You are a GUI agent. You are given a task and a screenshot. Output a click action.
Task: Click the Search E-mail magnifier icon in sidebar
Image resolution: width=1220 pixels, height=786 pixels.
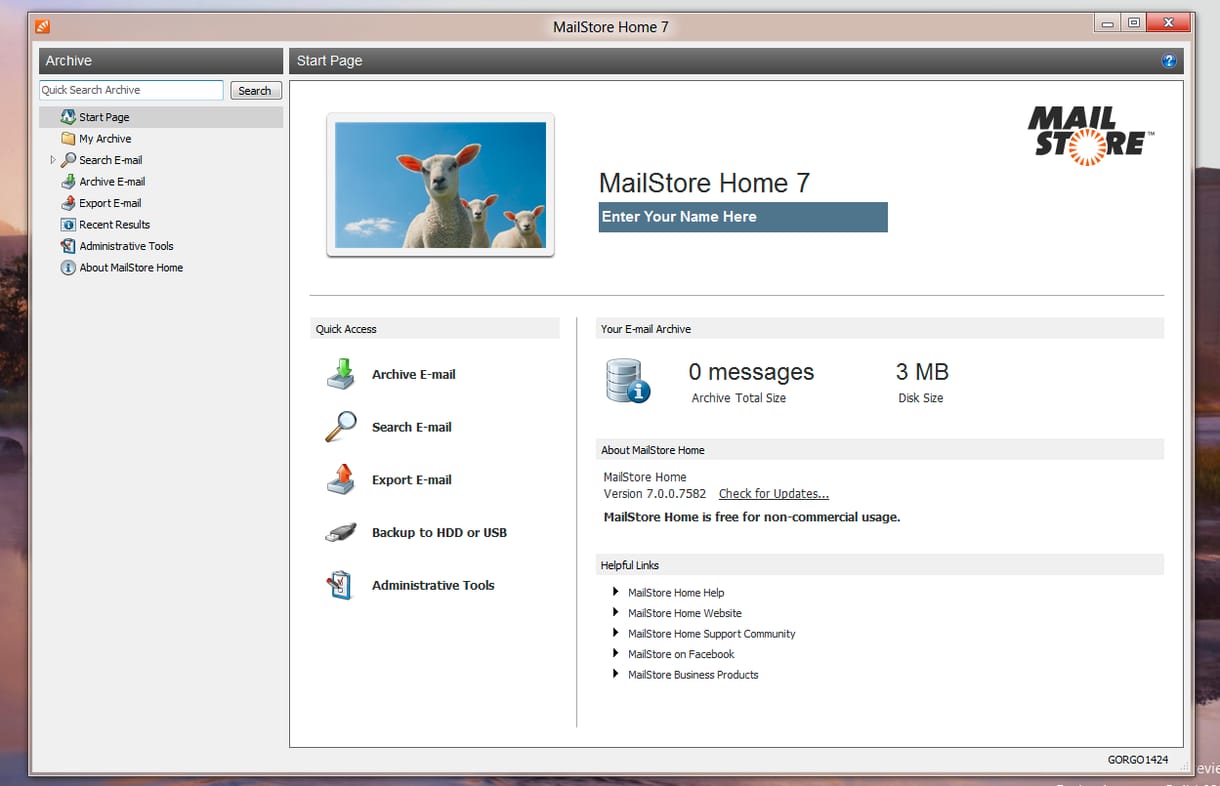coord(68,160)
